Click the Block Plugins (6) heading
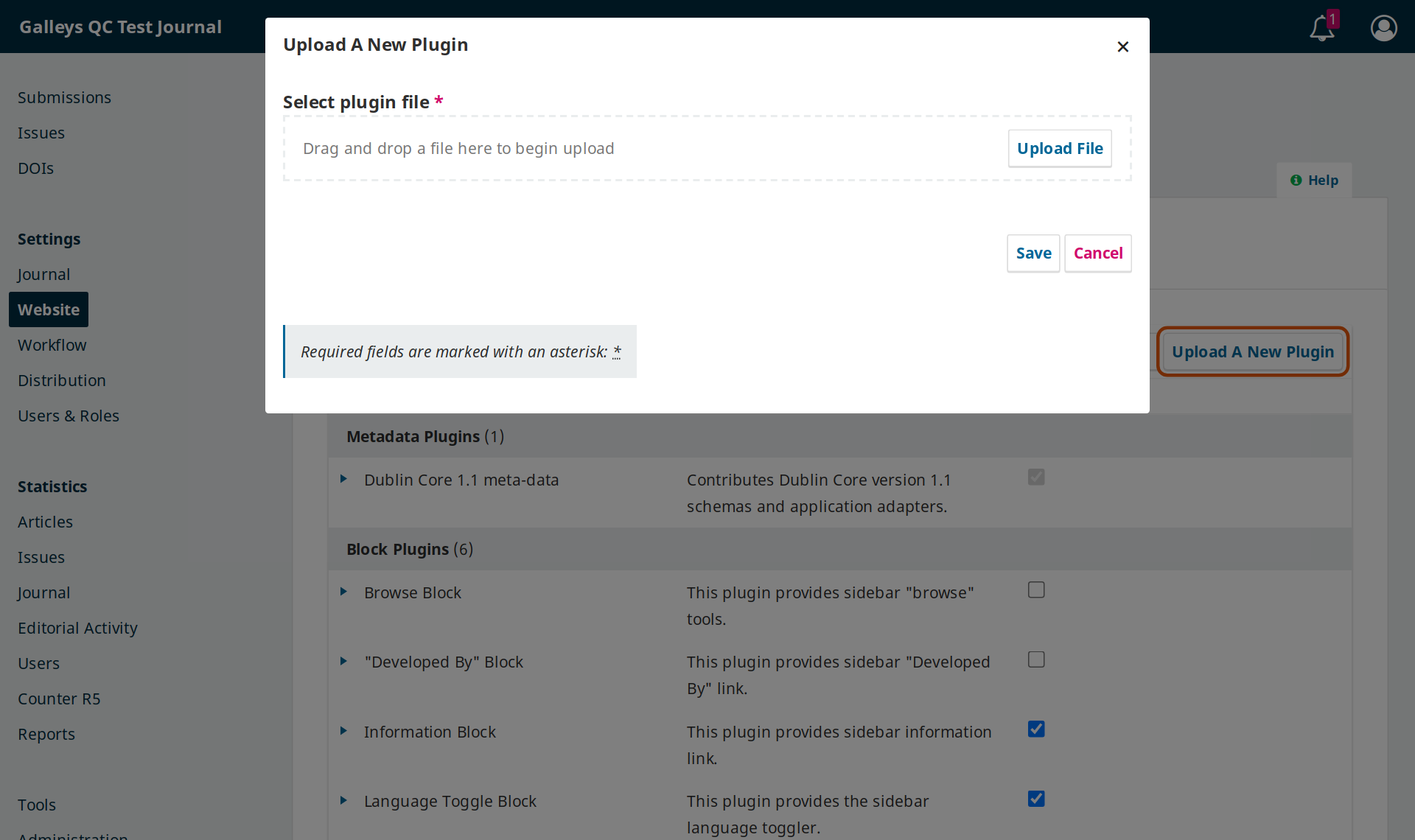This screenshot has height=840, width=1415. 410,549
